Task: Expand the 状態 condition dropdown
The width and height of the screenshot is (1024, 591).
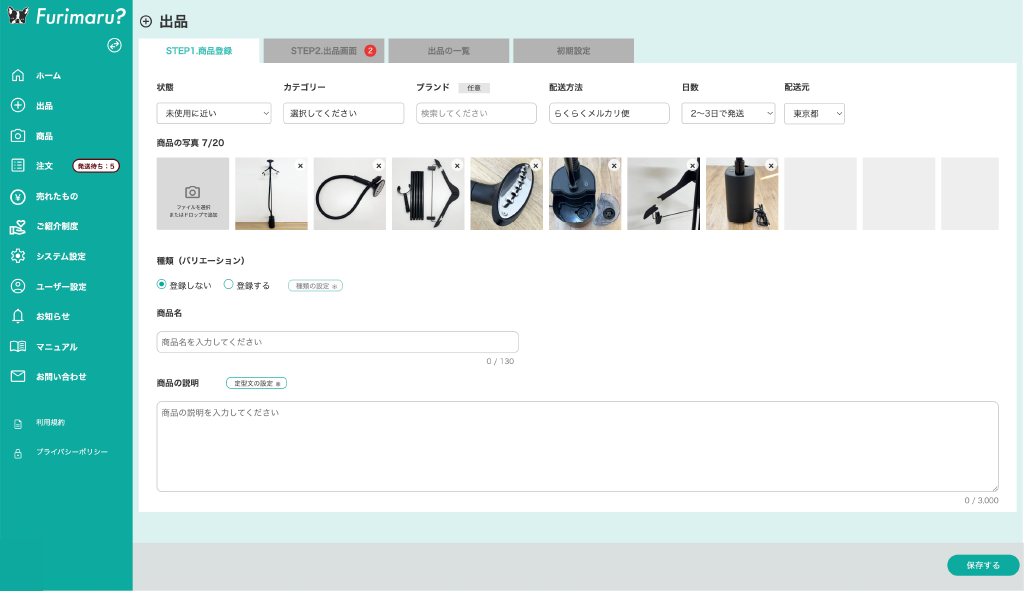Action: (x=214, y=114)
